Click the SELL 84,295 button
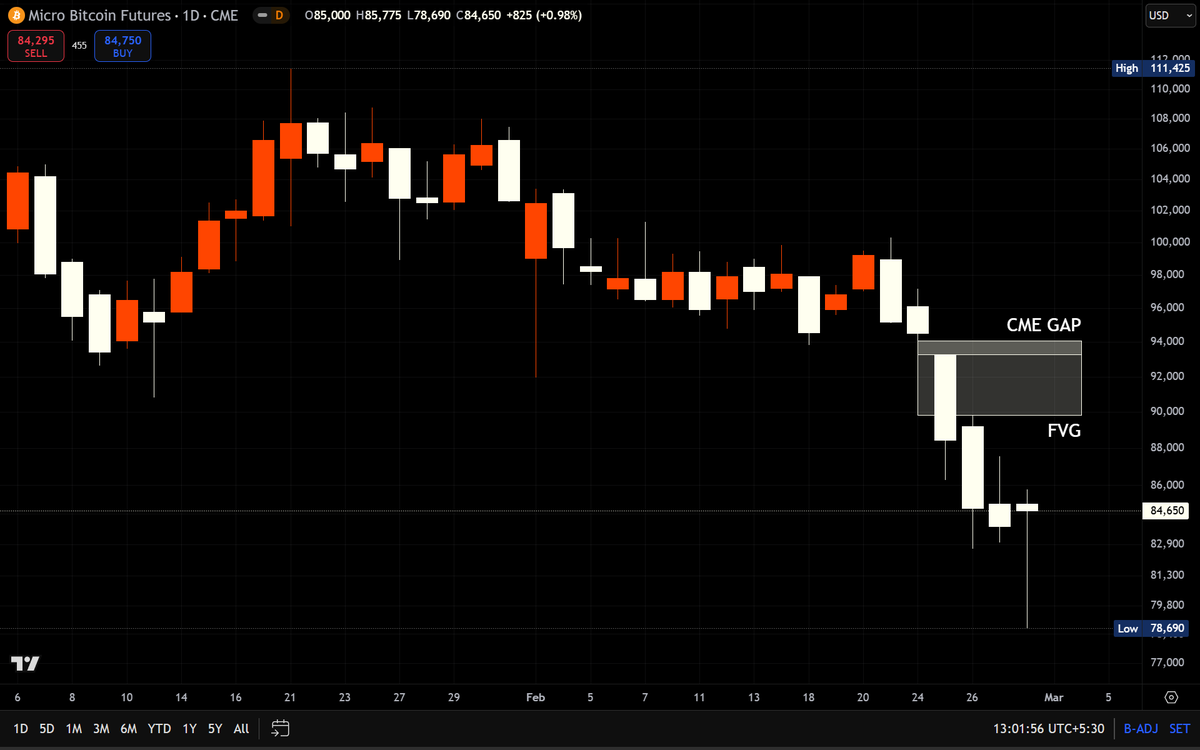 click(x=35, y=46)
